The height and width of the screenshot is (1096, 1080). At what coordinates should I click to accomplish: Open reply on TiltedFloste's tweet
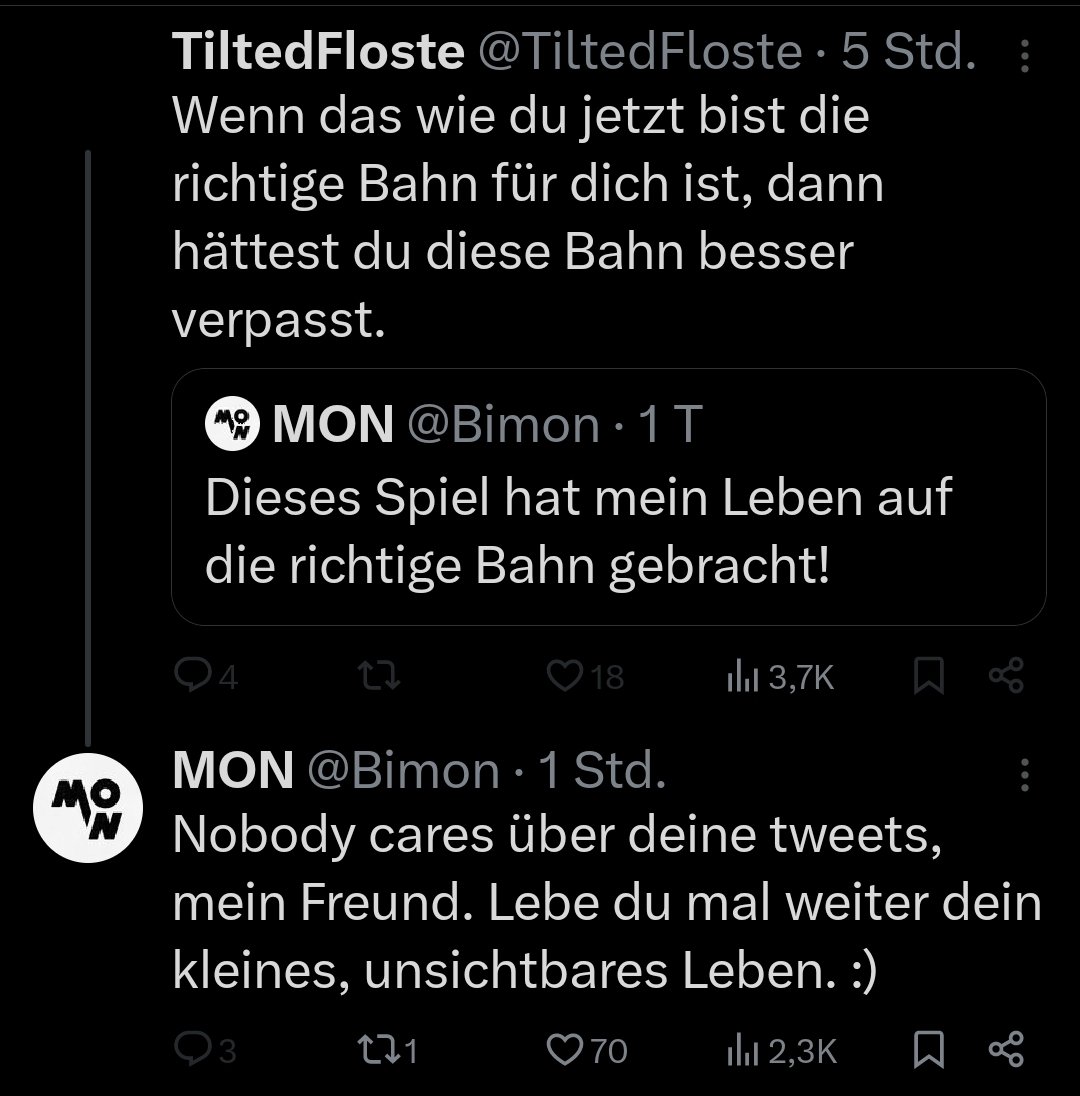[x=206, y=676]
